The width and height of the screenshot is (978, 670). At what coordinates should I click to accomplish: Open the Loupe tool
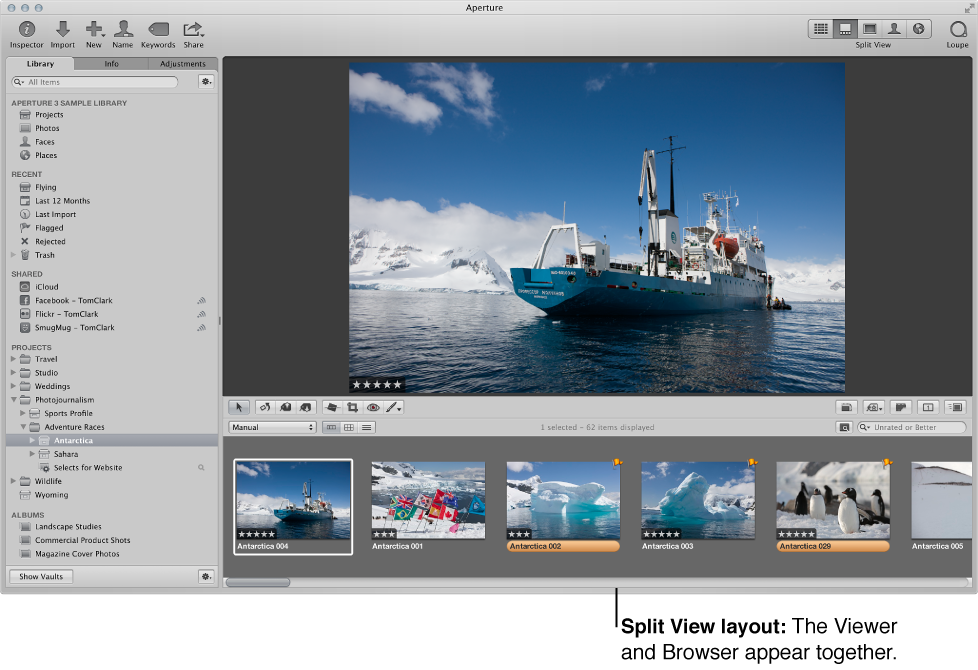click(x=957, y=28)
